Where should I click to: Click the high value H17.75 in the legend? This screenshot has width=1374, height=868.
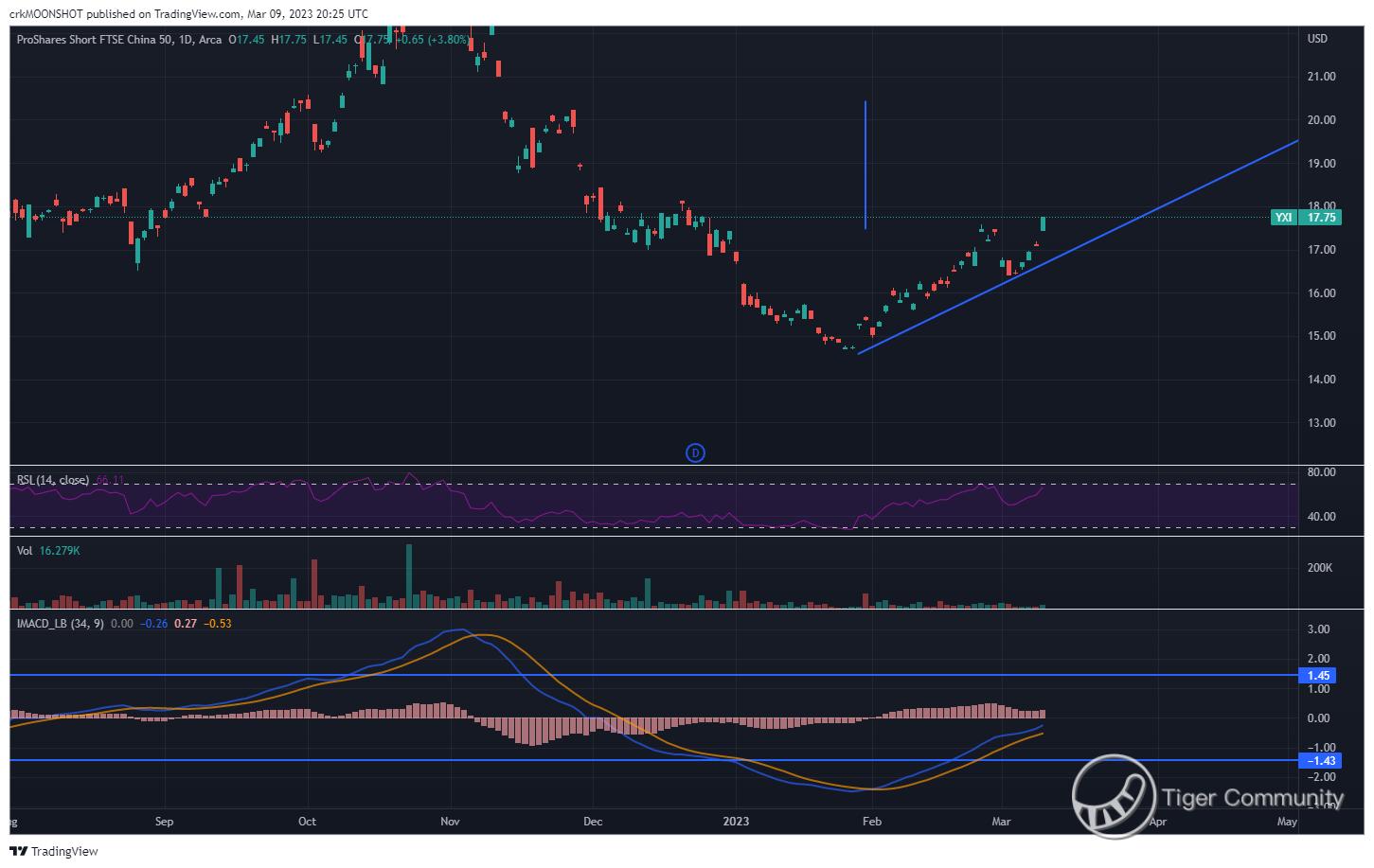tap(289, 40)
